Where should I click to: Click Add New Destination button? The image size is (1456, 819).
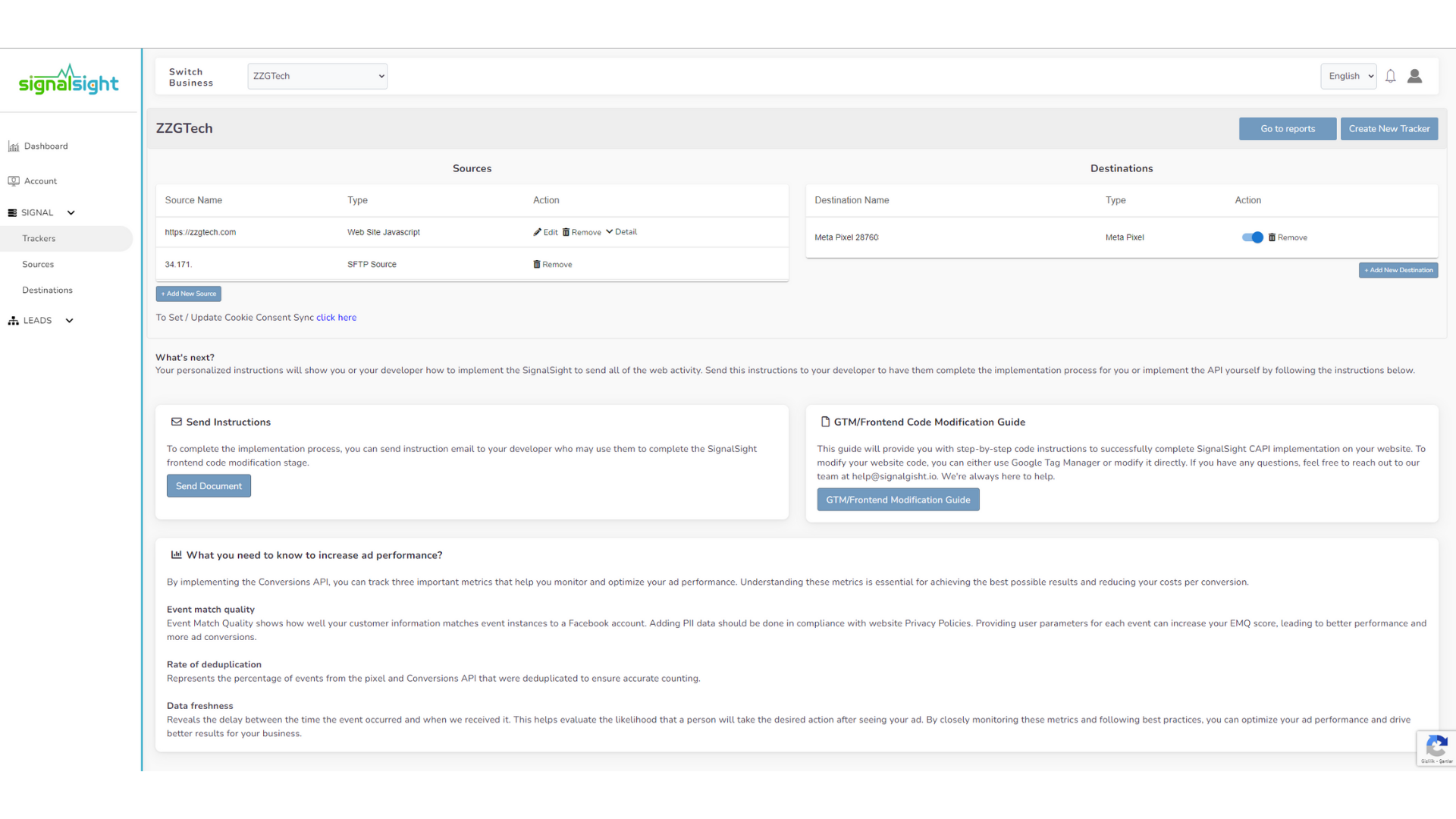pyautogui.click(x=1398, y=270)
